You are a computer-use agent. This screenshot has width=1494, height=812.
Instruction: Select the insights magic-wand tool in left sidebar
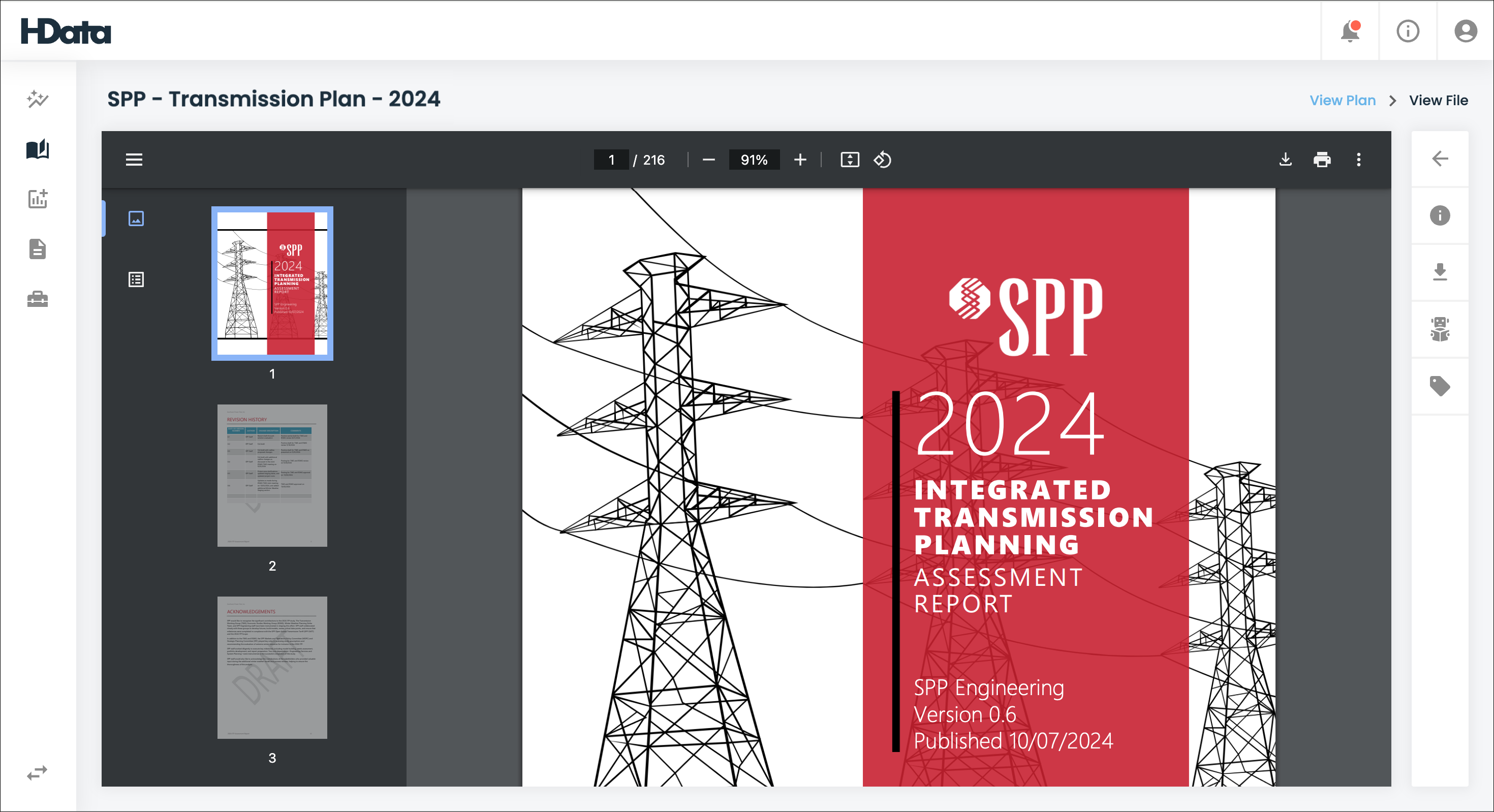pos(37,100)
